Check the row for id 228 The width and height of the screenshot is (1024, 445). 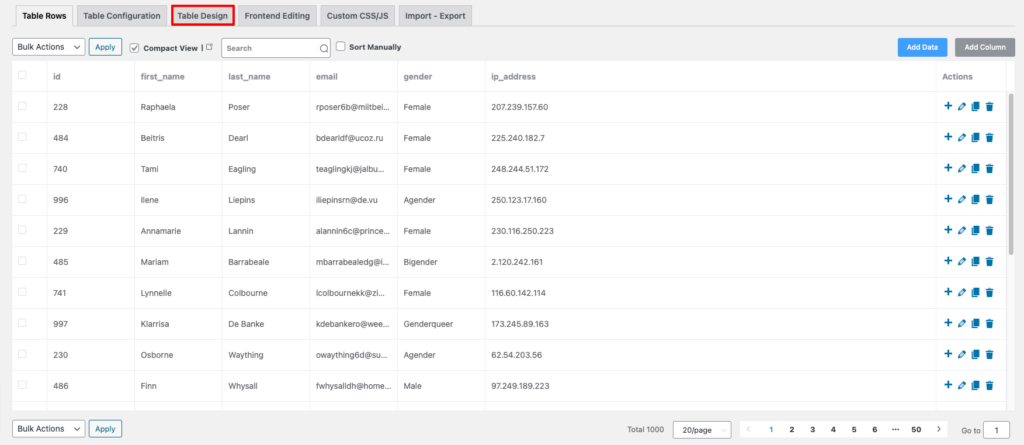click(22, 106)
